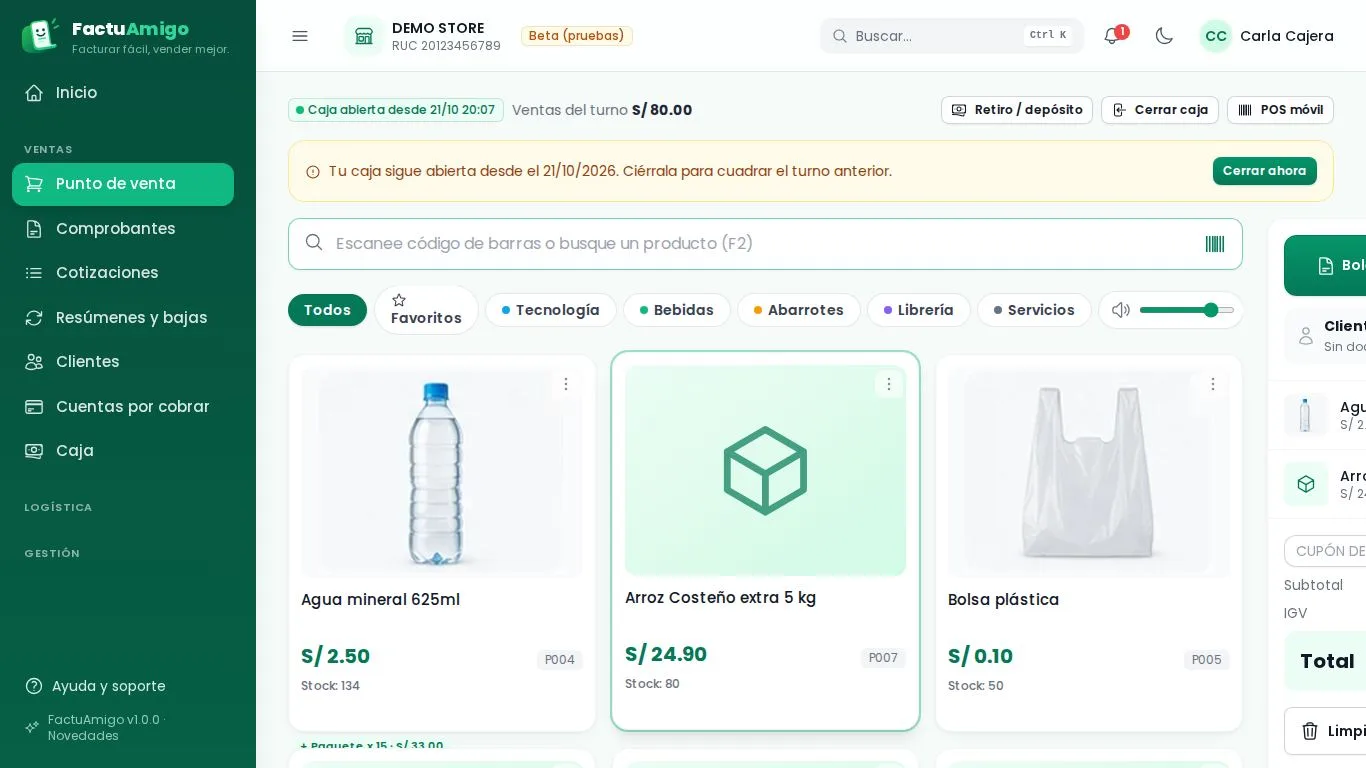Image resolution: width=1366 pixels, height=768 pixels.
Task: Mute the sound speaker icon
Action: [x=1121, y=310]
